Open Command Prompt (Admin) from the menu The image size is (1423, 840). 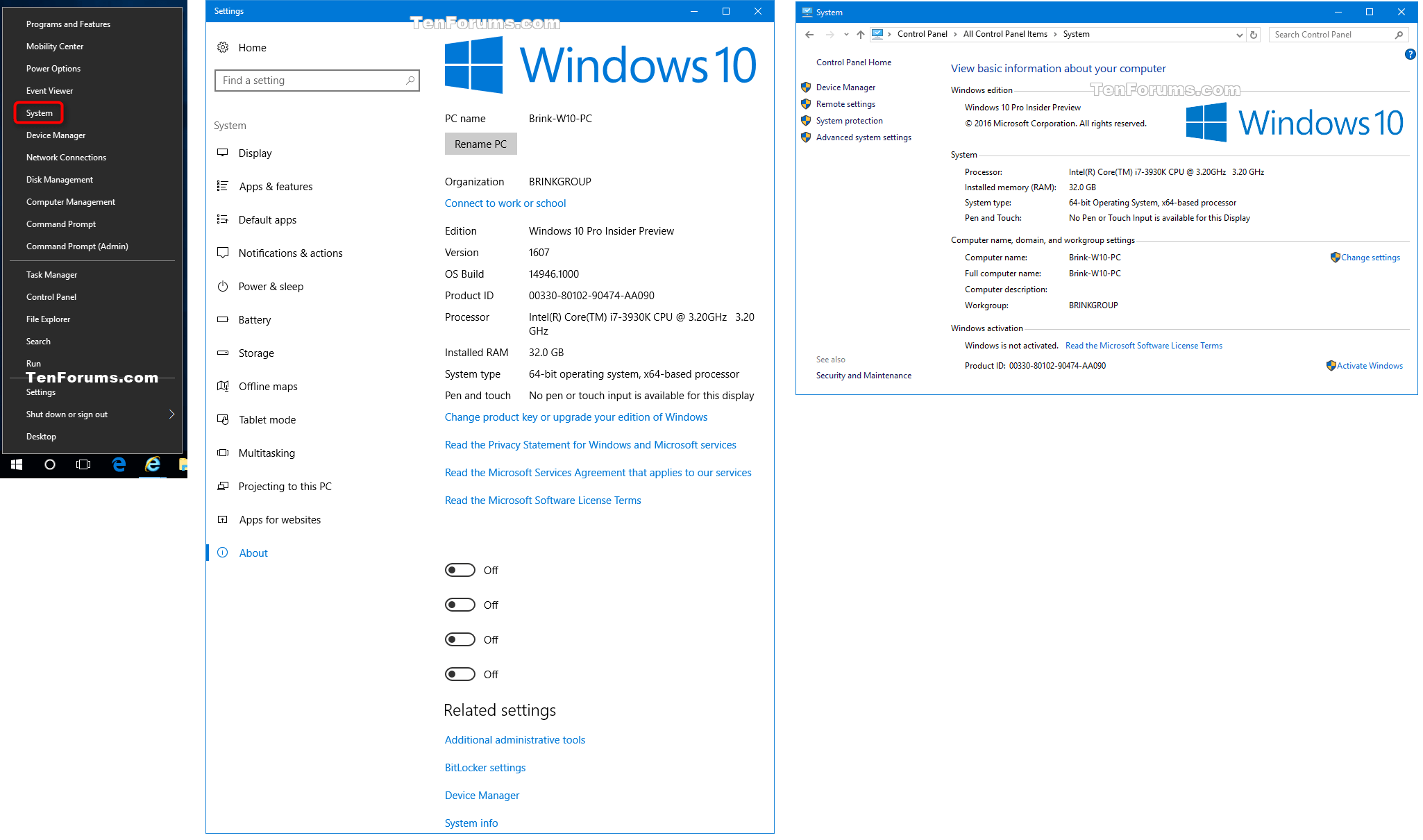76,246
